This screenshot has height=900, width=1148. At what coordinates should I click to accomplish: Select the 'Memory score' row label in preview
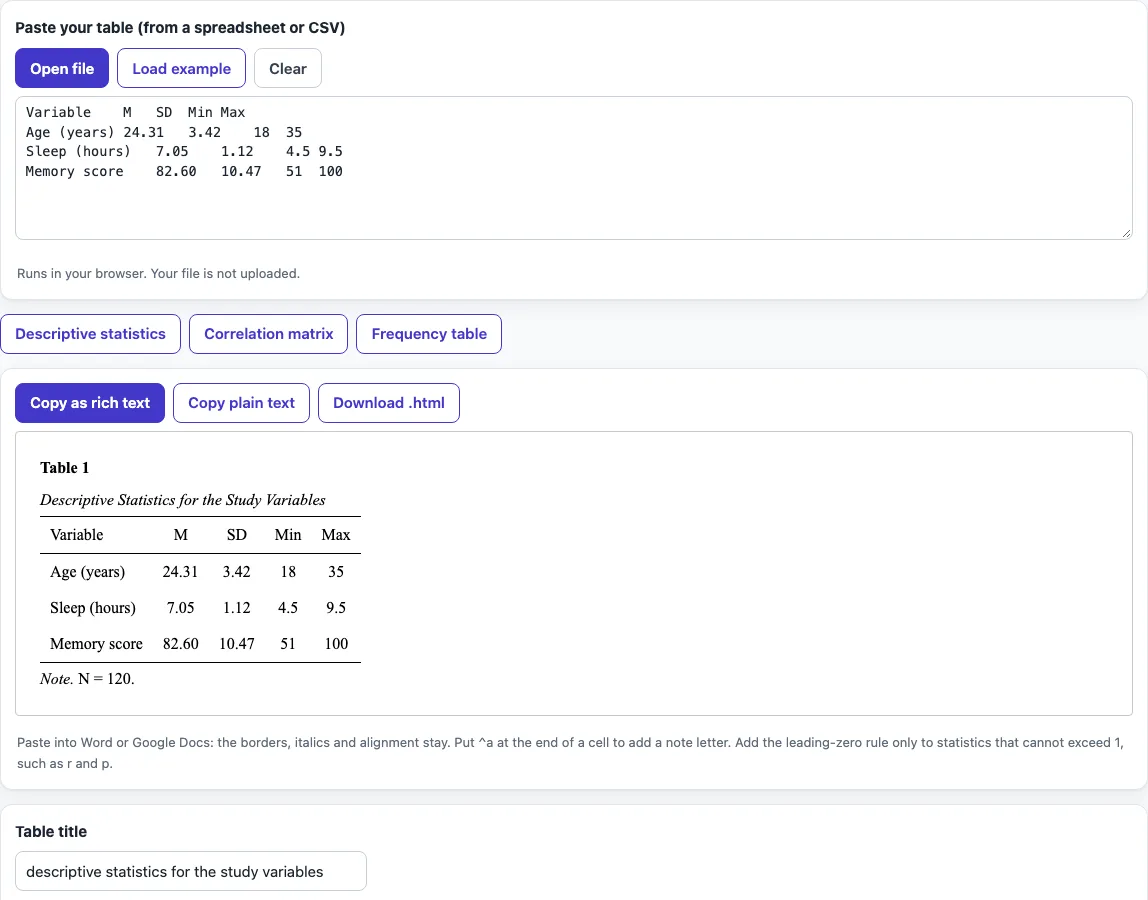96,644
